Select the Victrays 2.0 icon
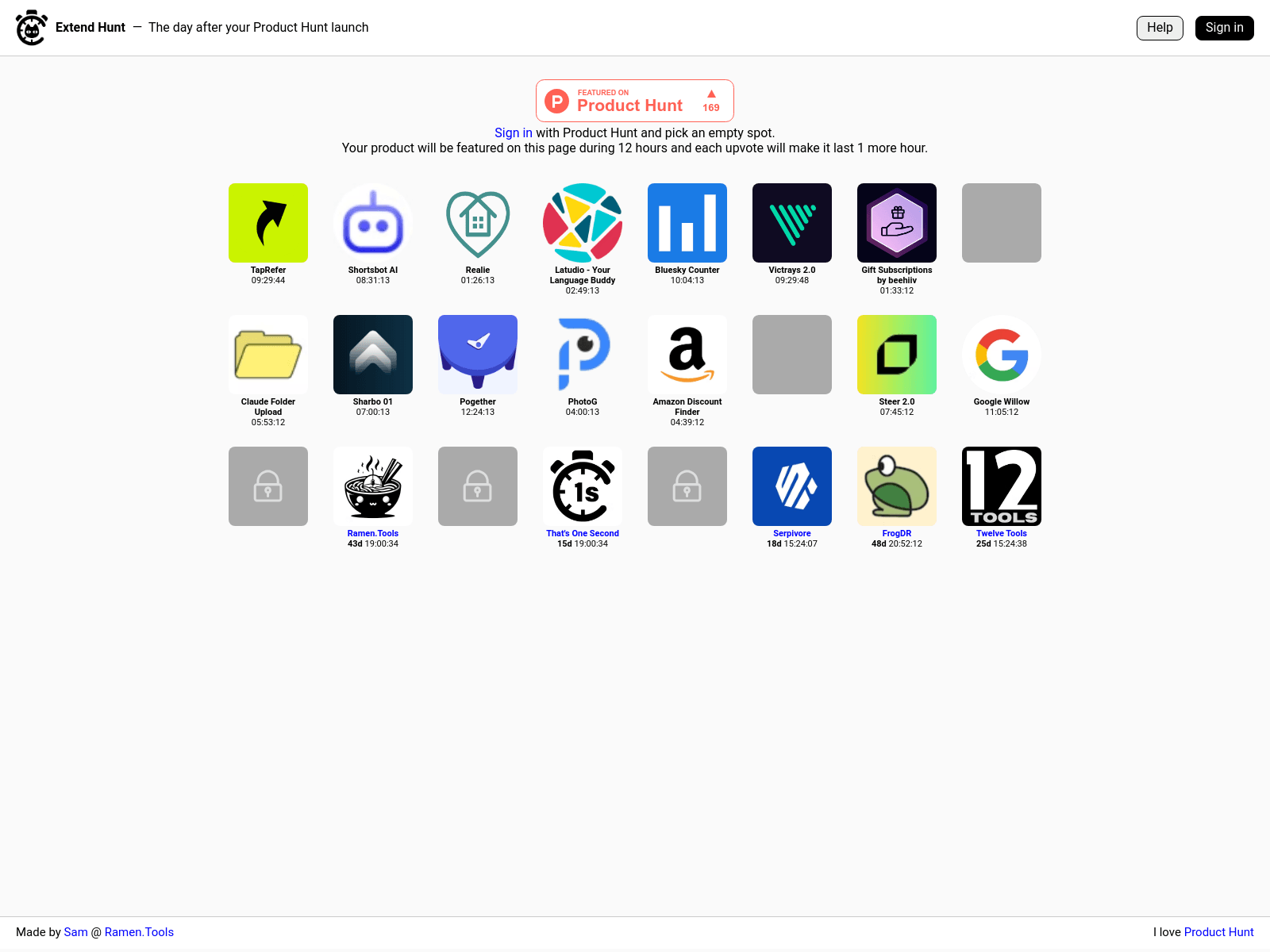This screenshot has width=1270, height=952. 791,223
